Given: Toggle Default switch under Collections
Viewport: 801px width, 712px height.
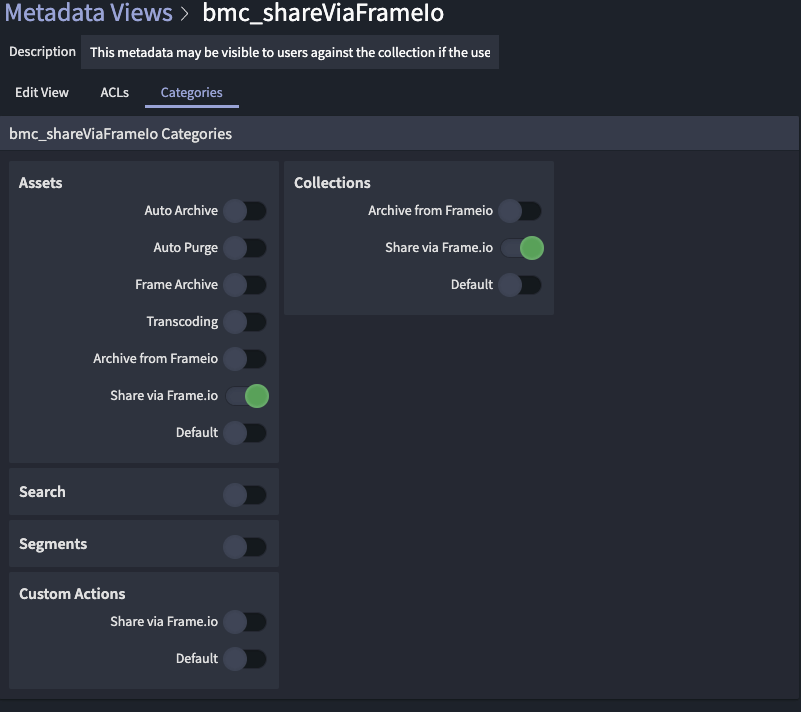Looking at the screenshot, I should (x=520, y=285).
